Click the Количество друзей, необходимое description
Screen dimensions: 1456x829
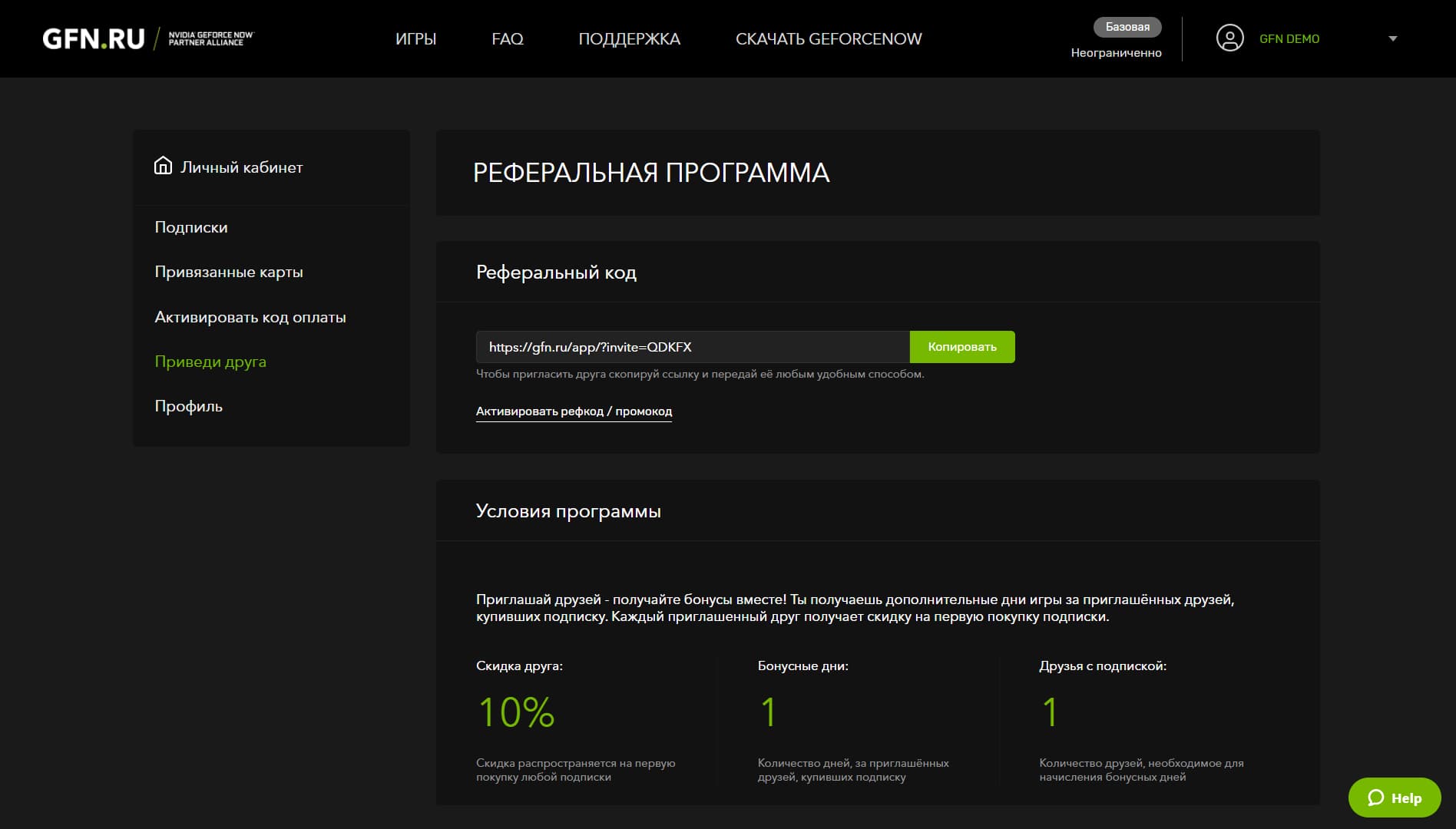(1141, 770)
